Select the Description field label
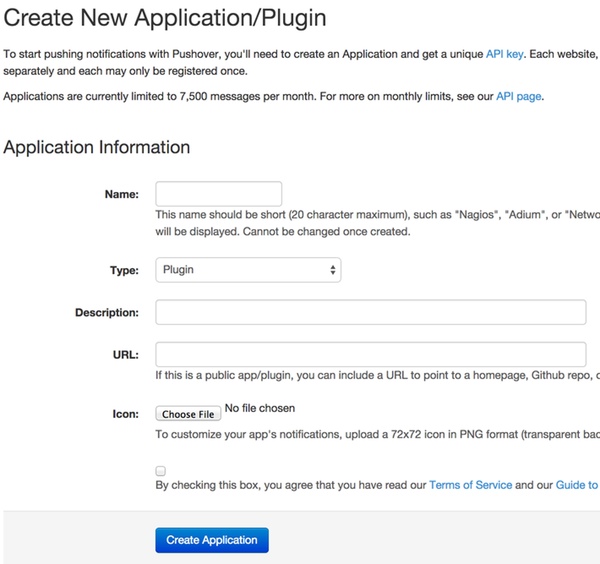Screen dimensions: 600x564 click(106, 313)
